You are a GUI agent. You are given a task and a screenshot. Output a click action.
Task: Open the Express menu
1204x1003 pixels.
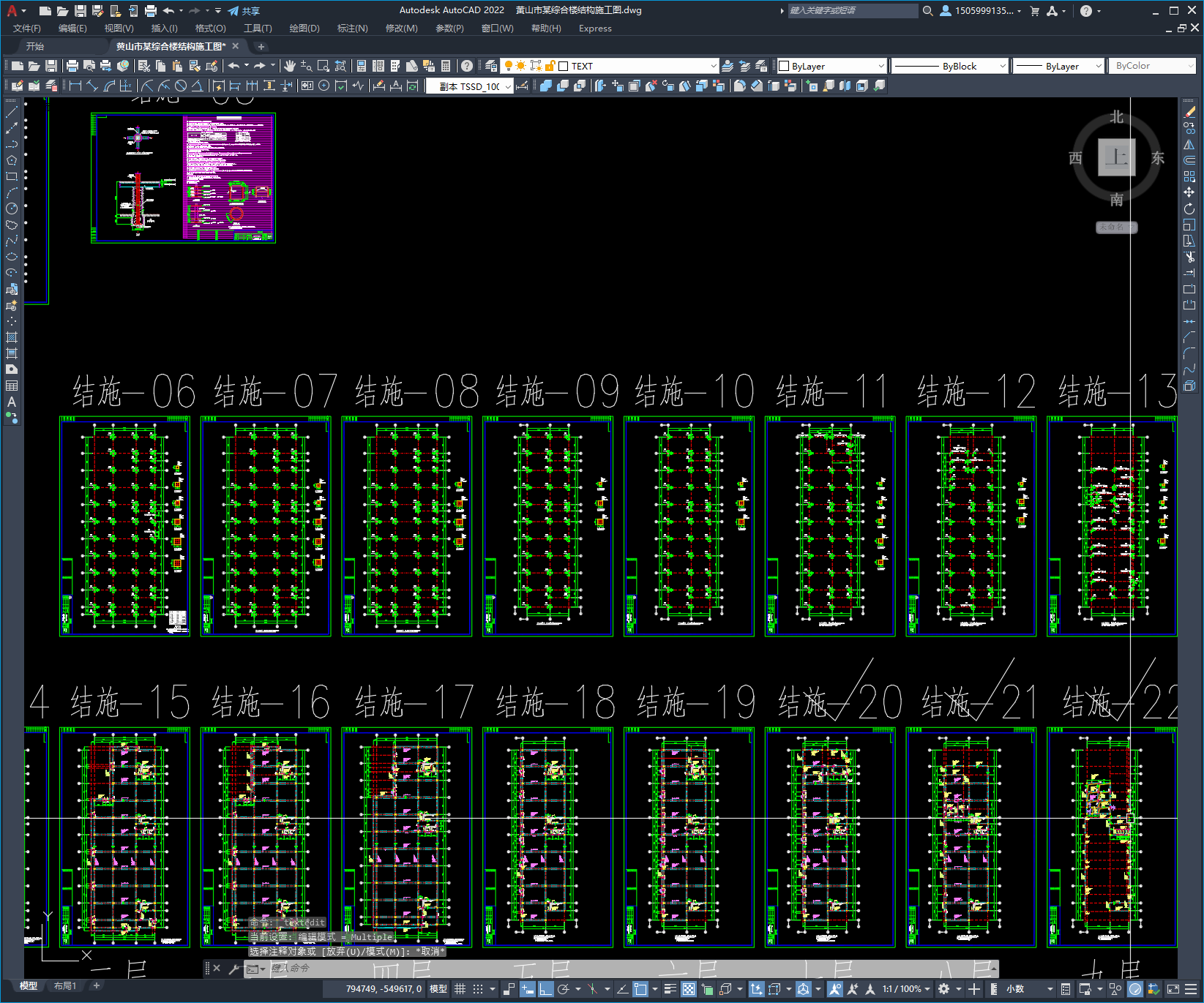(x=595, y=29)
